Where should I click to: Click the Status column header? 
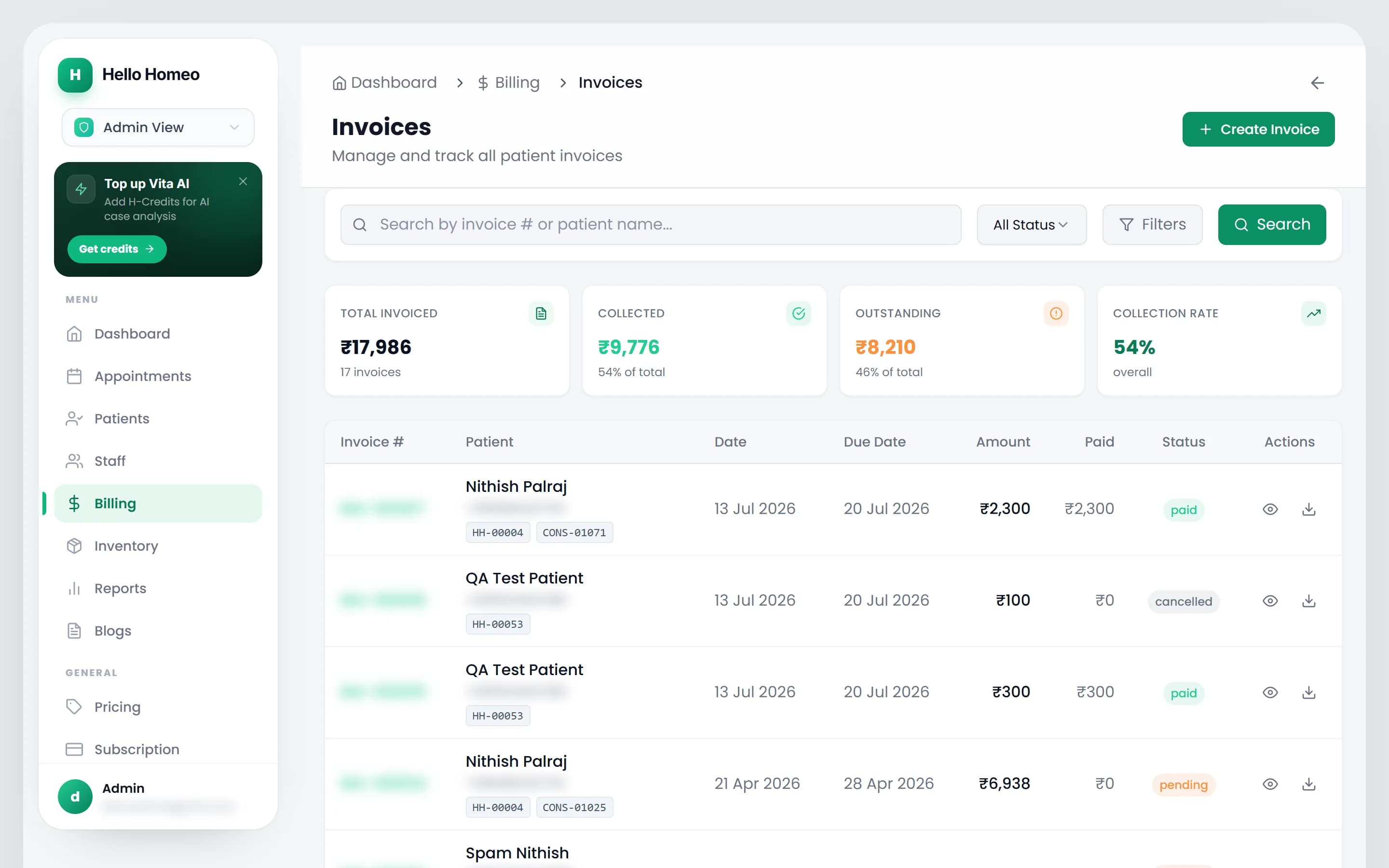click(1184, 442)
